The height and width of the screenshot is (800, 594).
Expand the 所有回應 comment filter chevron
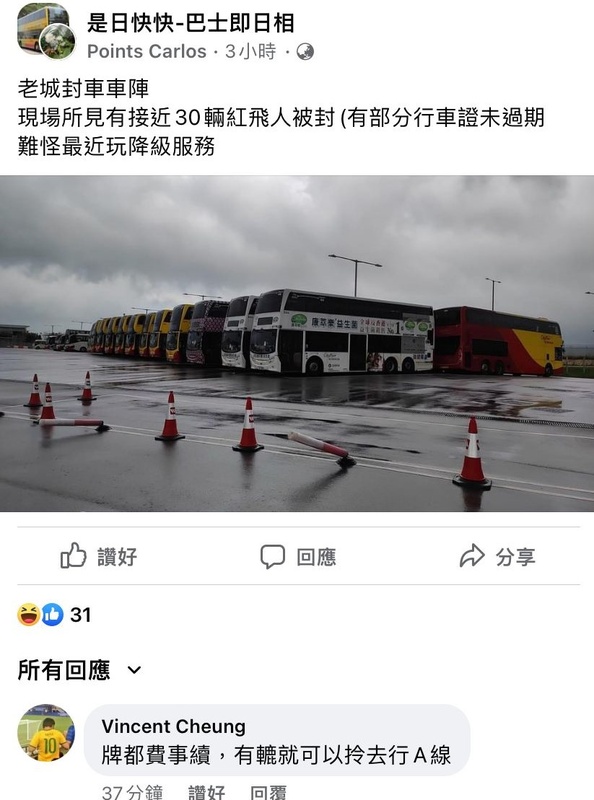coord(134,670)
